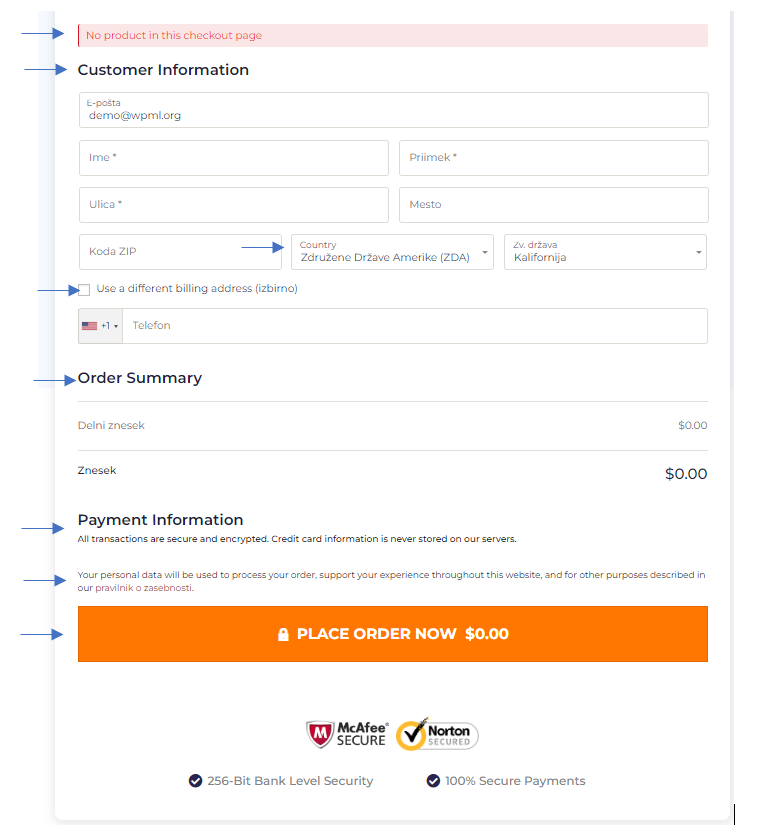This screenshot has width=766, height=839.
Task: Focus the E-pošta email field
Action: (x=394, y=110)
